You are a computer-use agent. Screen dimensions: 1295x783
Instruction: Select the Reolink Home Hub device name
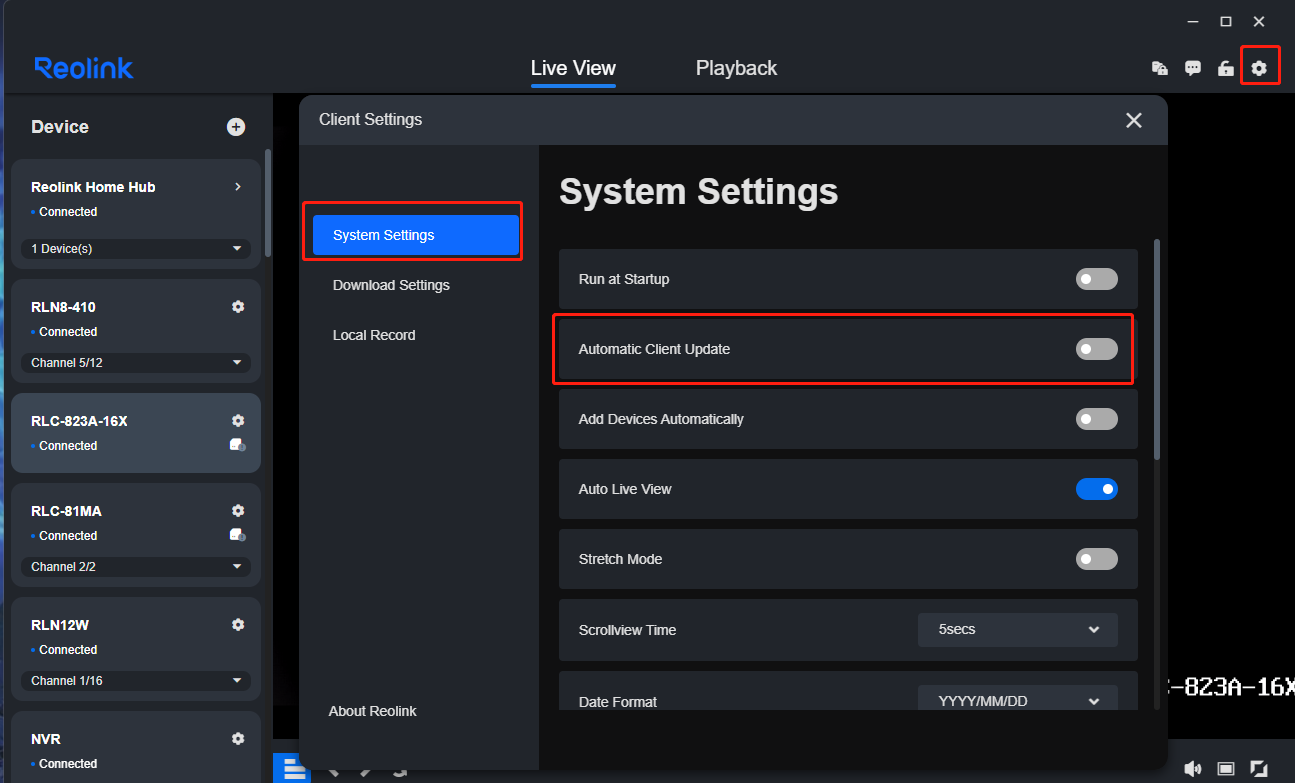(93, 187)
